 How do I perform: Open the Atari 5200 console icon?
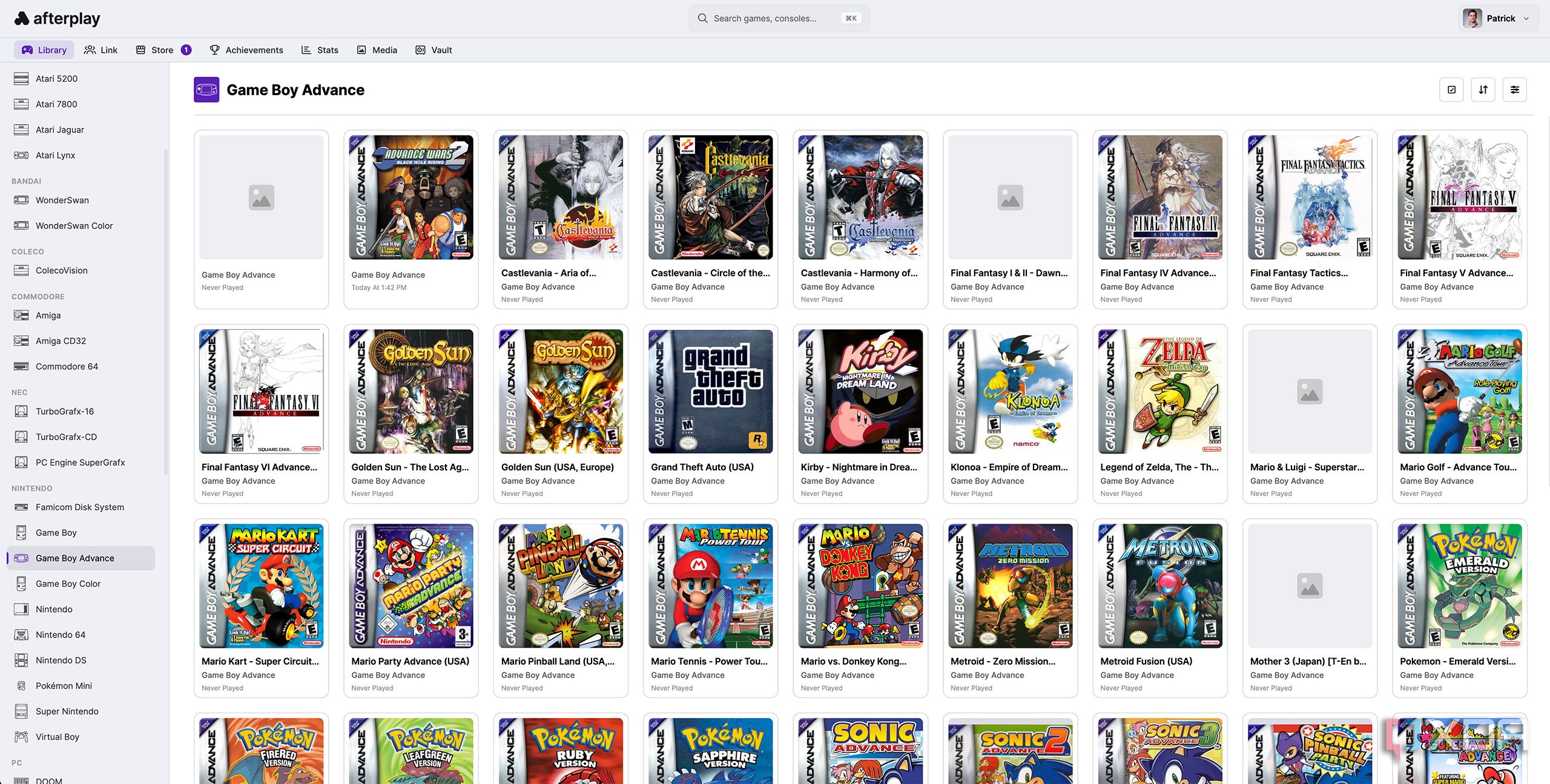click(21, 79)
